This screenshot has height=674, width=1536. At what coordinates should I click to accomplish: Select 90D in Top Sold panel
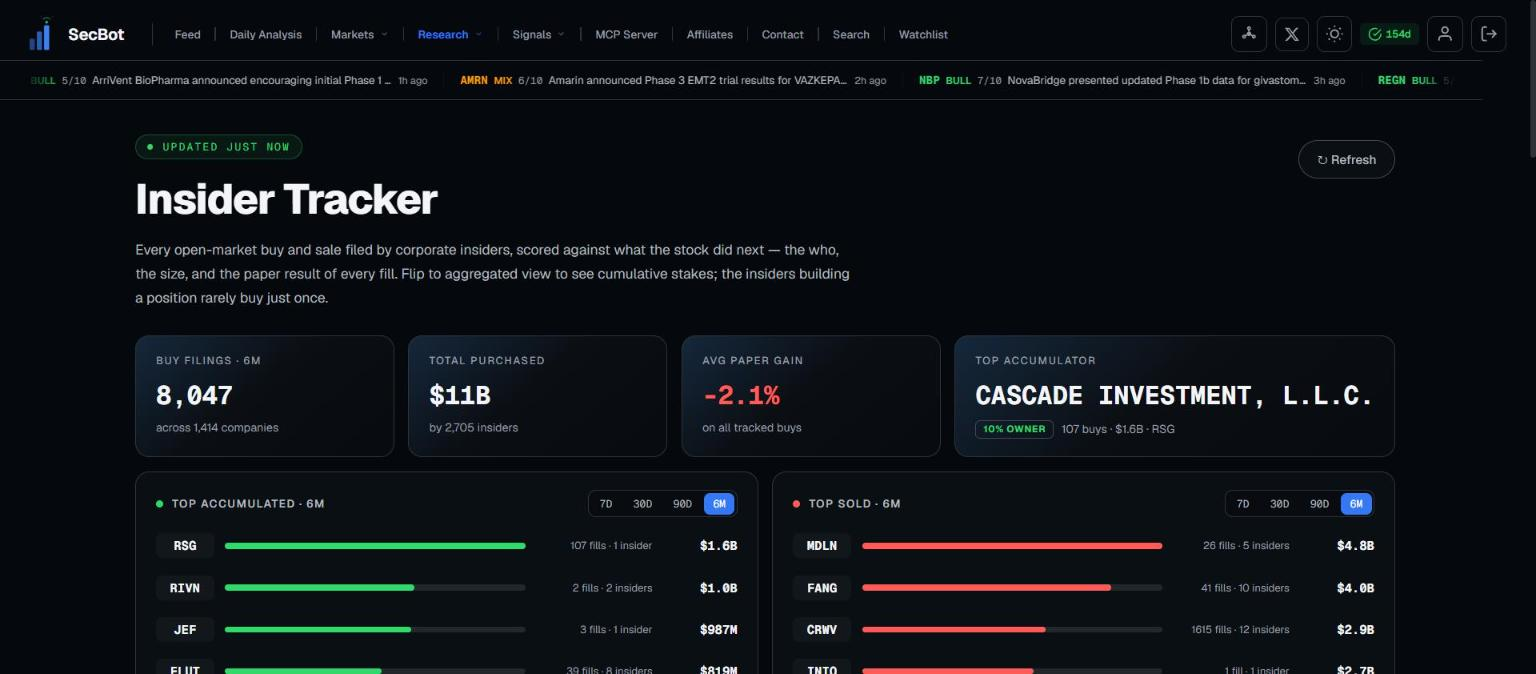[1319, 504]
